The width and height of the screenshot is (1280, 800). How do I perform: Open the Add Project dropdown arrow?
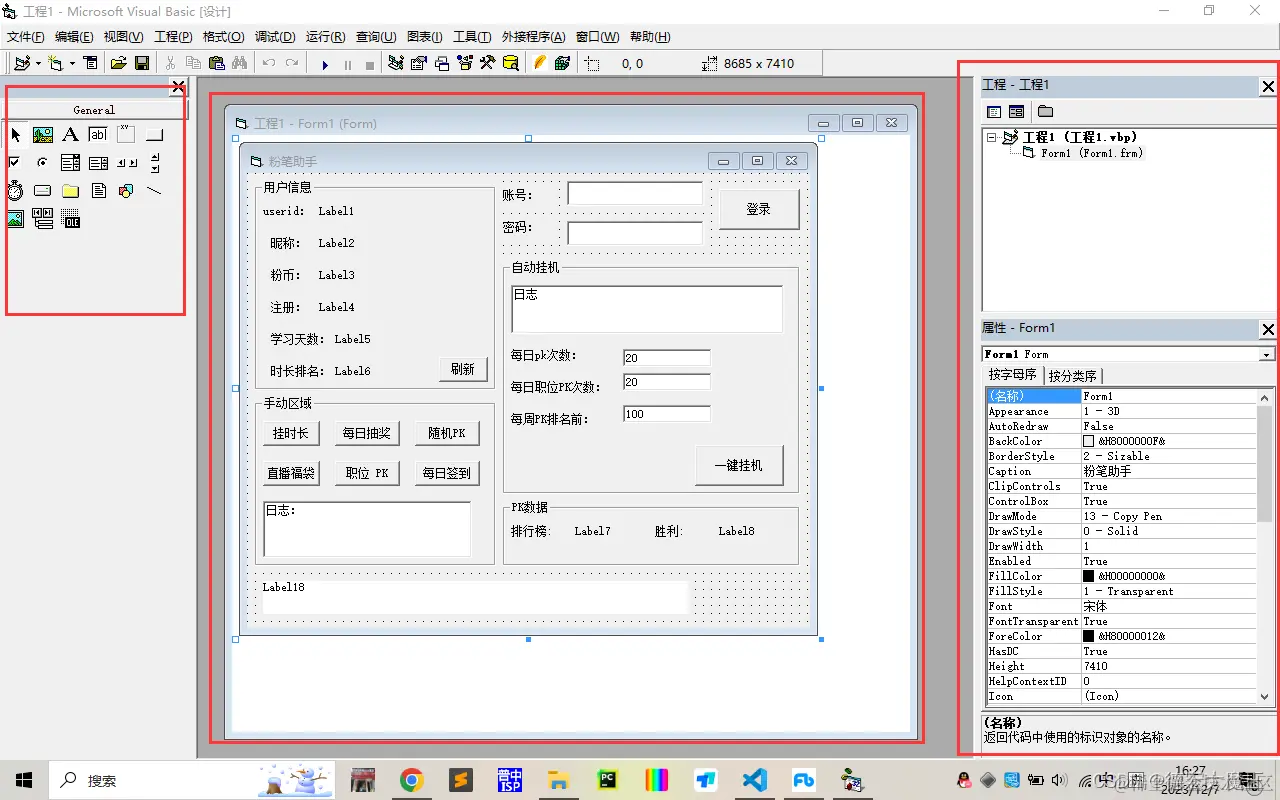click(38, 63)
